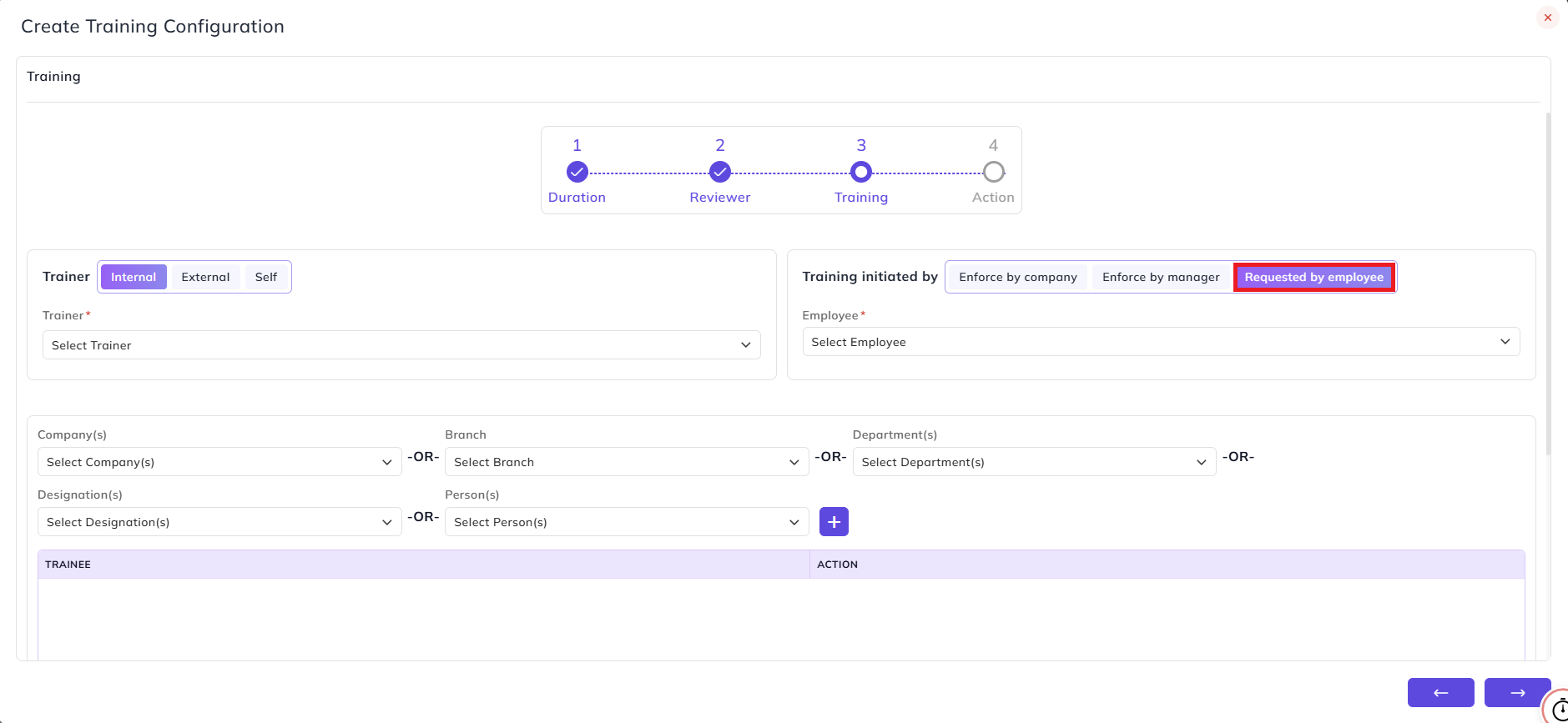Click the Reviewer step checkmark circle
This screenshot has width=1568, height=723.
pyautogui.click(x=720, y=172)
